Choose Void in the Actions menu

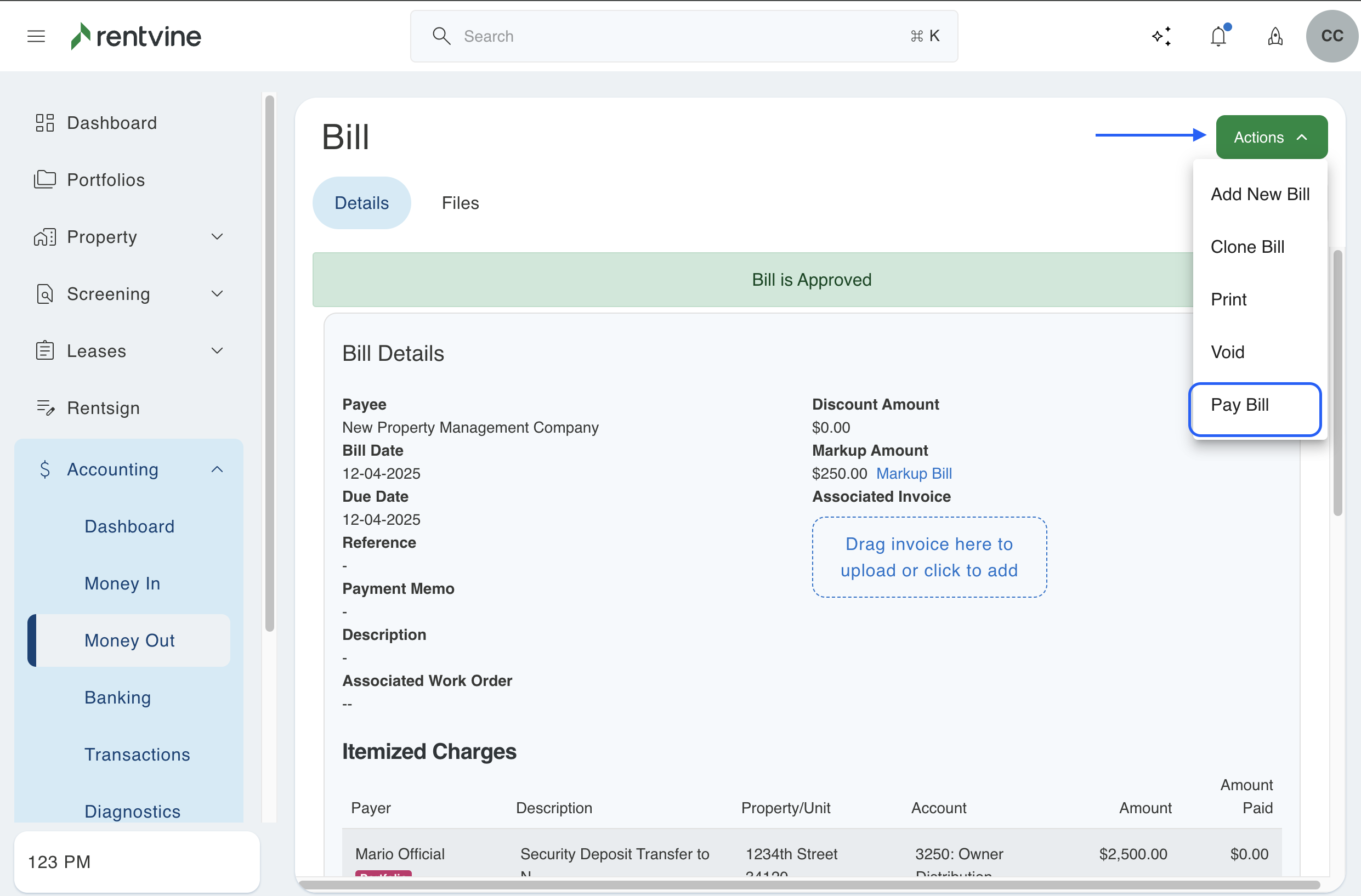click(1227, 352)
